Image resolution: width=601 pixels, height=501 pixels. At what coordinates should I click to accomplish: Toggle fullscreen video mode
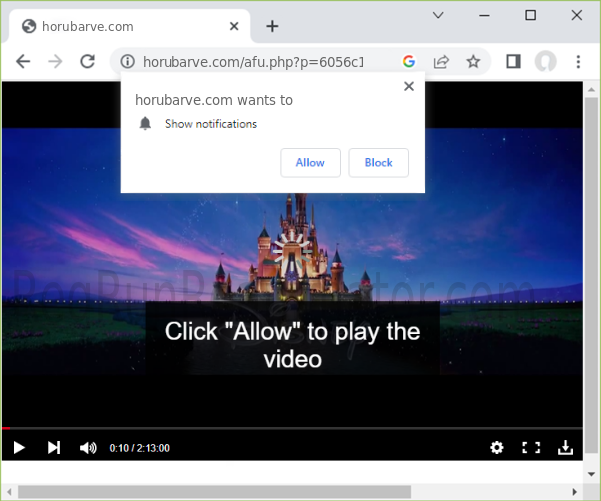531,448
